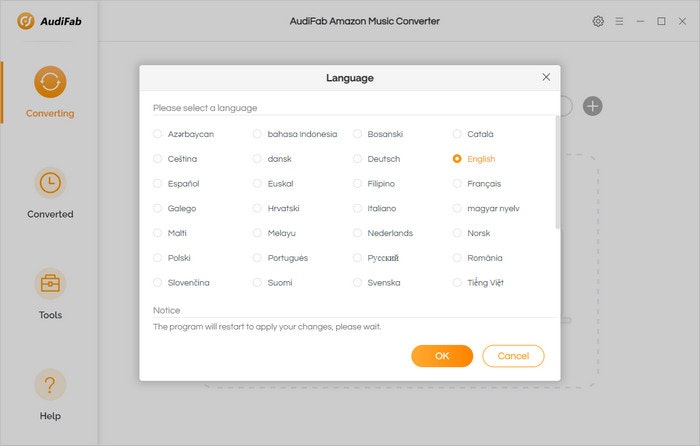Select Polski radio button
700x446 pixels.
coord(157,258)
